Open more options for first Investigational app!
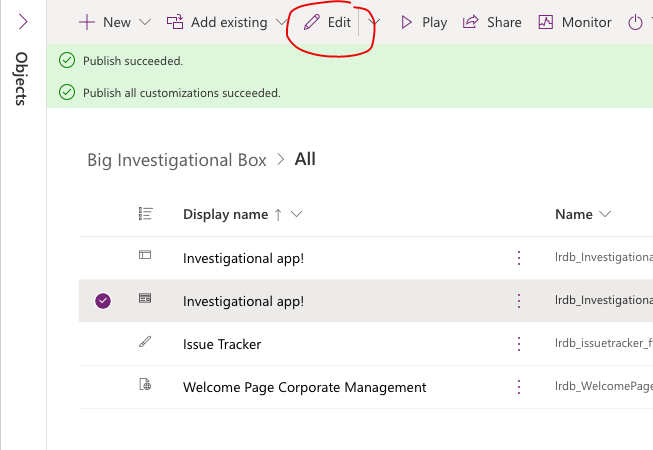Image resolution: width=653 pixels, height=450 pixels. coord(519,258)
